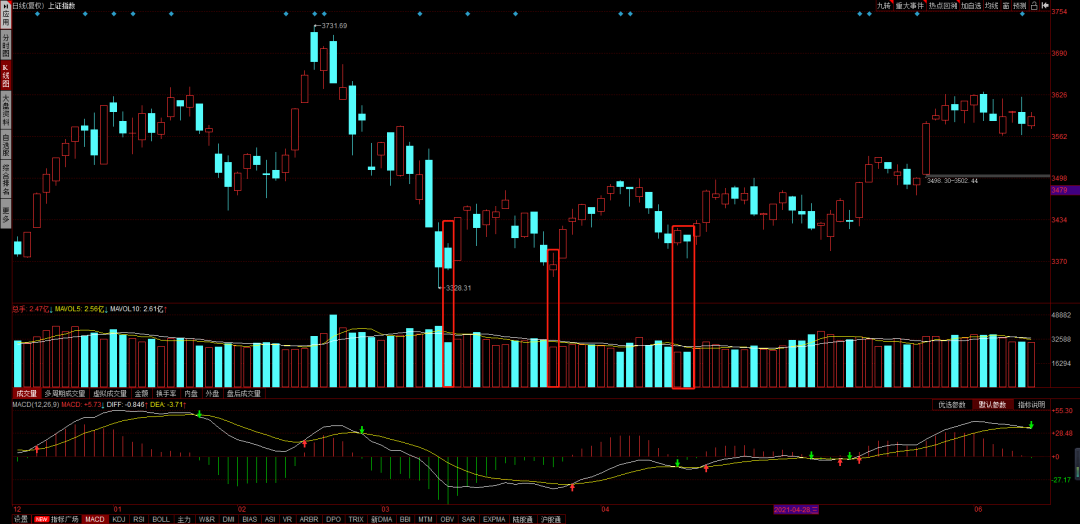Click the 默认参数 default parameters button
The height and width of the screenshot is (524, 1080).
pos(992,405)
